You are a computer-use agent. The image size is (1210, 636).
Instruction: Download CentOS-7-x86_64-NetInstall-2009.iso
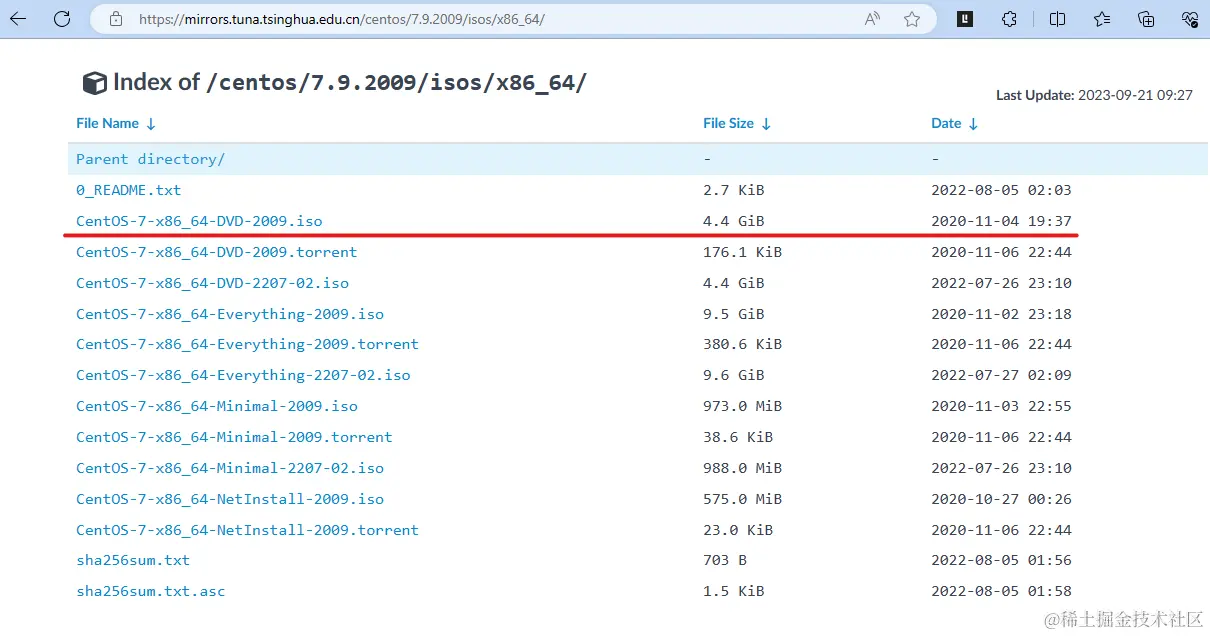(x=230, y=499)
